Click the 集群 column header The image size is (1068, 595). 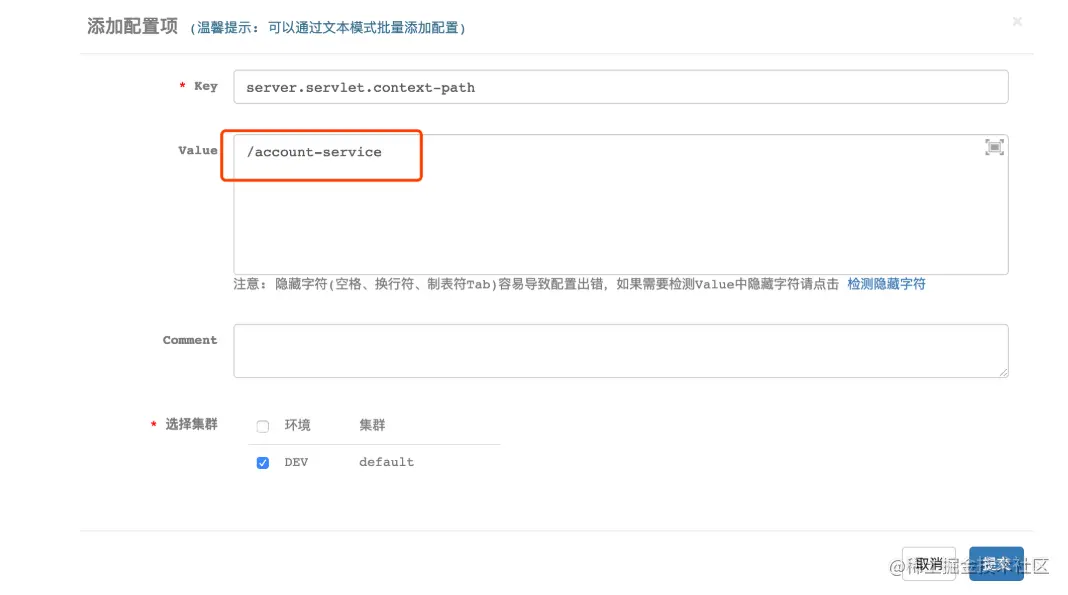coord(372,425)
